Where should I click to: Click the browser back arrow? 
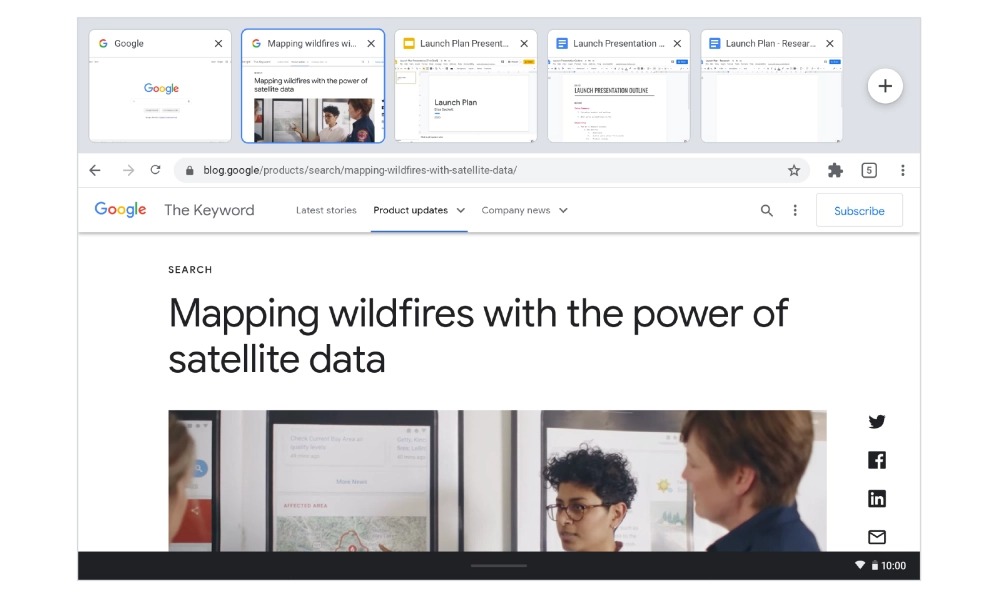pos(95,170)
